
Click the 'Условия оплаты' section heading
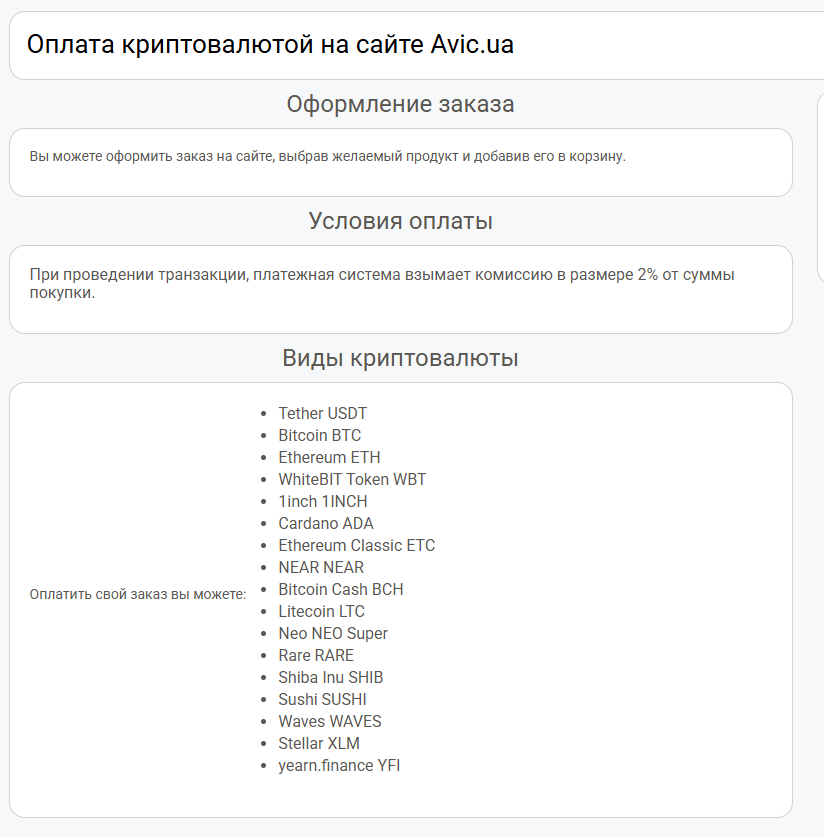tap(400, 221)
